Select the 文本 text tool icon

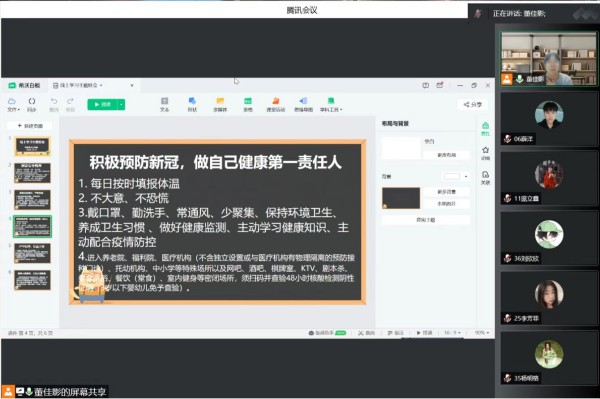click(164, 101)
